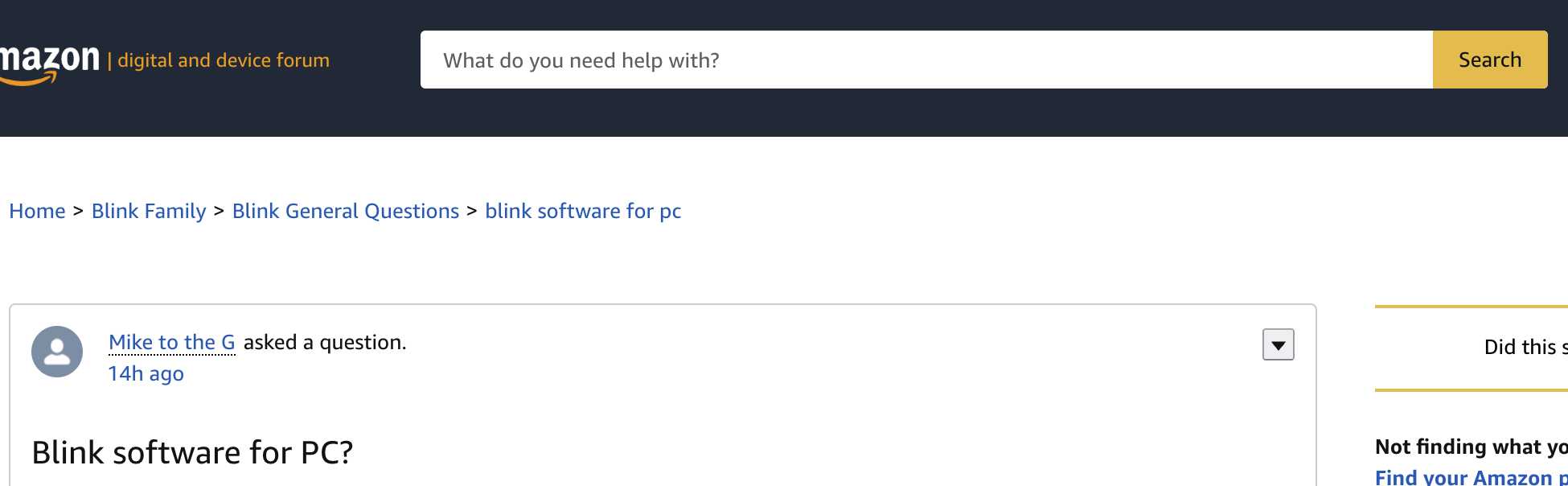
Task: Navigate to Home via breadcrumb
Action: coord(37,210)
